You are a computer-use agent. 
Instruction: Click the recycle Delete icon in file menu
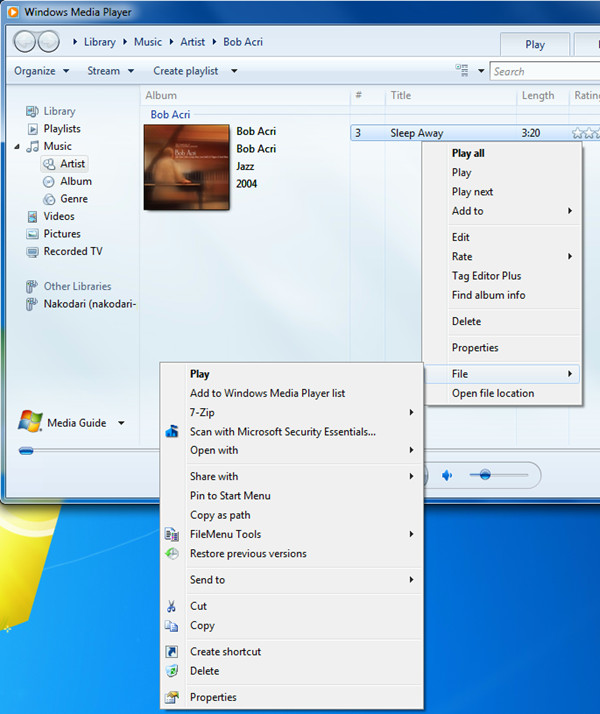(172, 671)
